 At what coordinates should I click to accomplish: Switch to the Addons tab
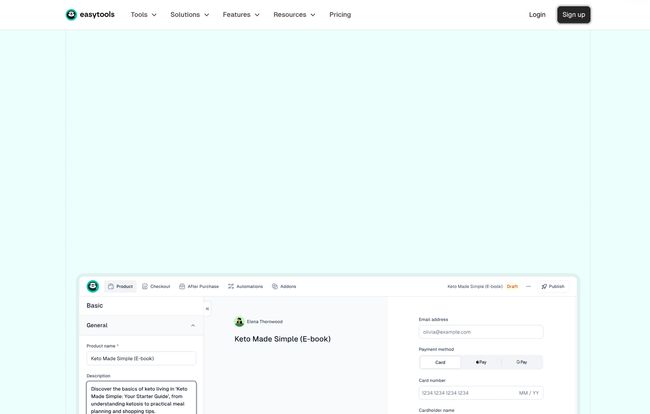(284, 286)
